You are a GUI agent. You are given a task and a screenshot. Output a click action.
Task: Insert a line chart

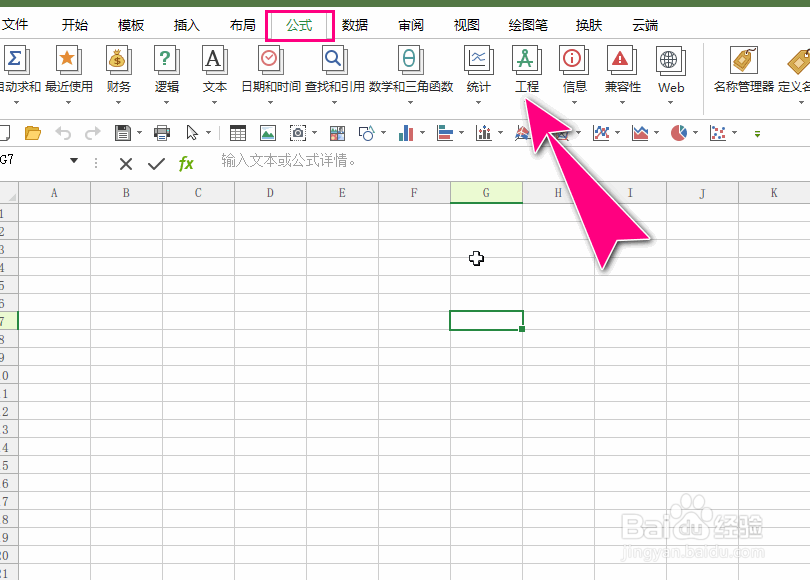(x=601, y=133)
